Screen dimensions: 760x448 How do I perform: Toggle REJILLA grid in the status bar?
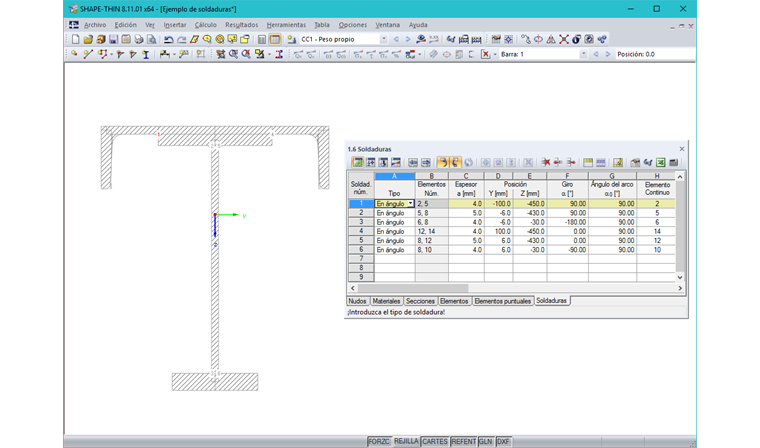pyautogui.click(x=406, y=441)
